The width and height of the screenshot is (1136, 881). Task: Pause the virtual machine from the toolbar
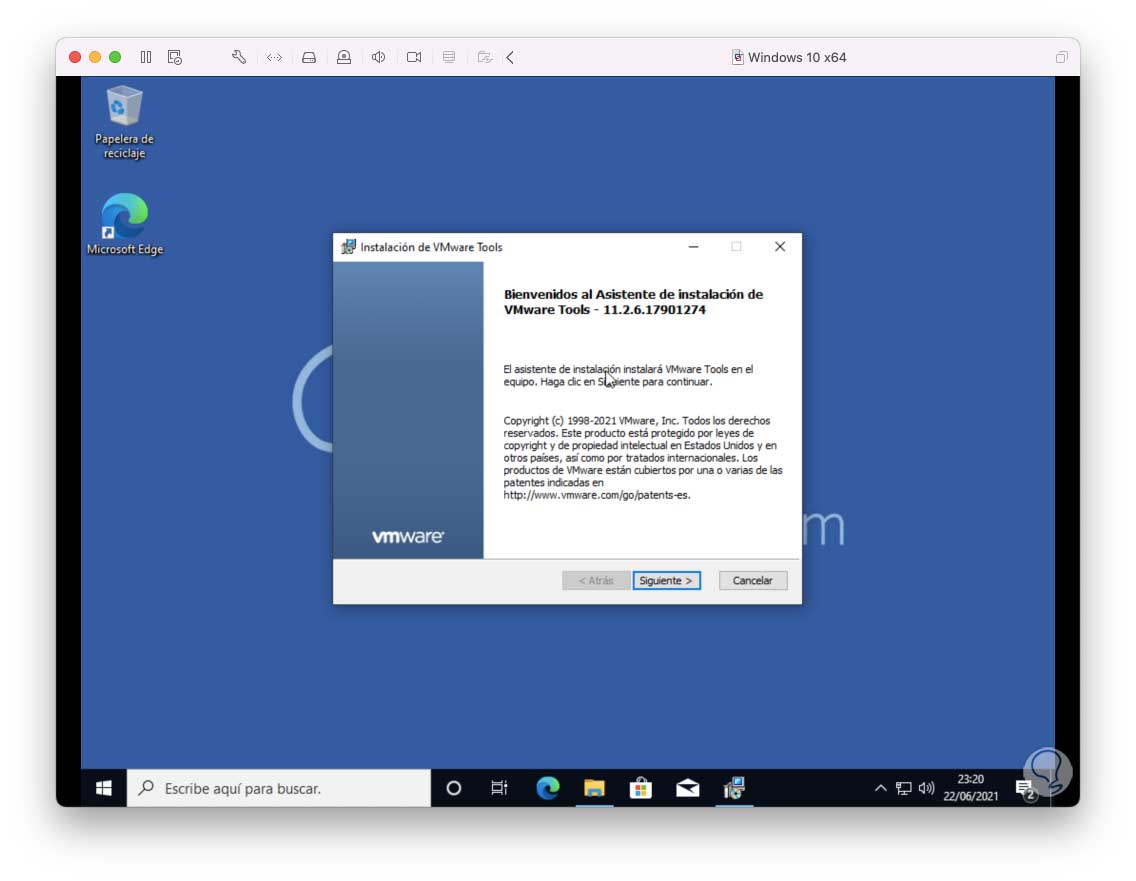point(146,57)
